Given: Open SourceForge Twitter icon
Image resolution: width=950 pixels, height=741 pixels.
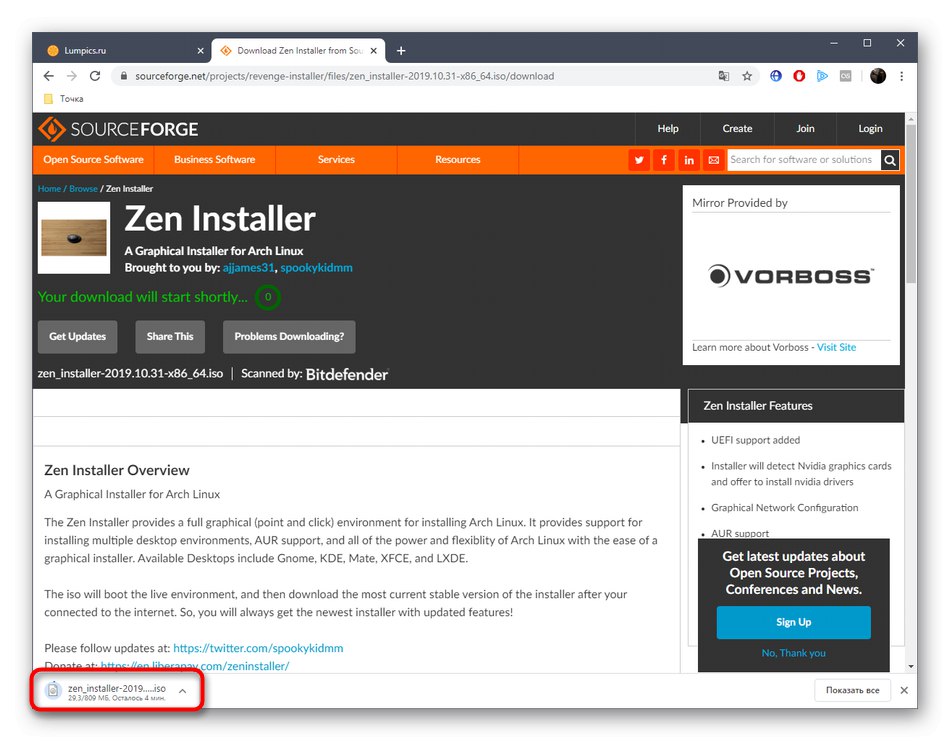Looking at the screenshot, I should coord(639,160).
